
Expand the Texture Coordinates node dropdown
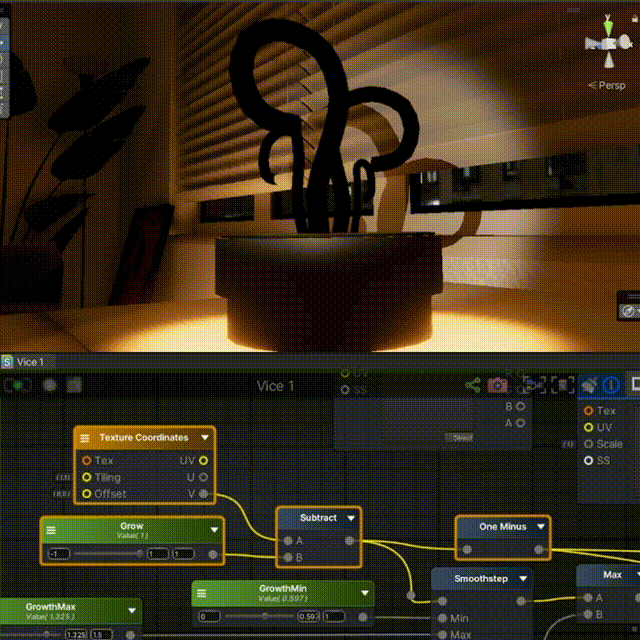point(205,438)
